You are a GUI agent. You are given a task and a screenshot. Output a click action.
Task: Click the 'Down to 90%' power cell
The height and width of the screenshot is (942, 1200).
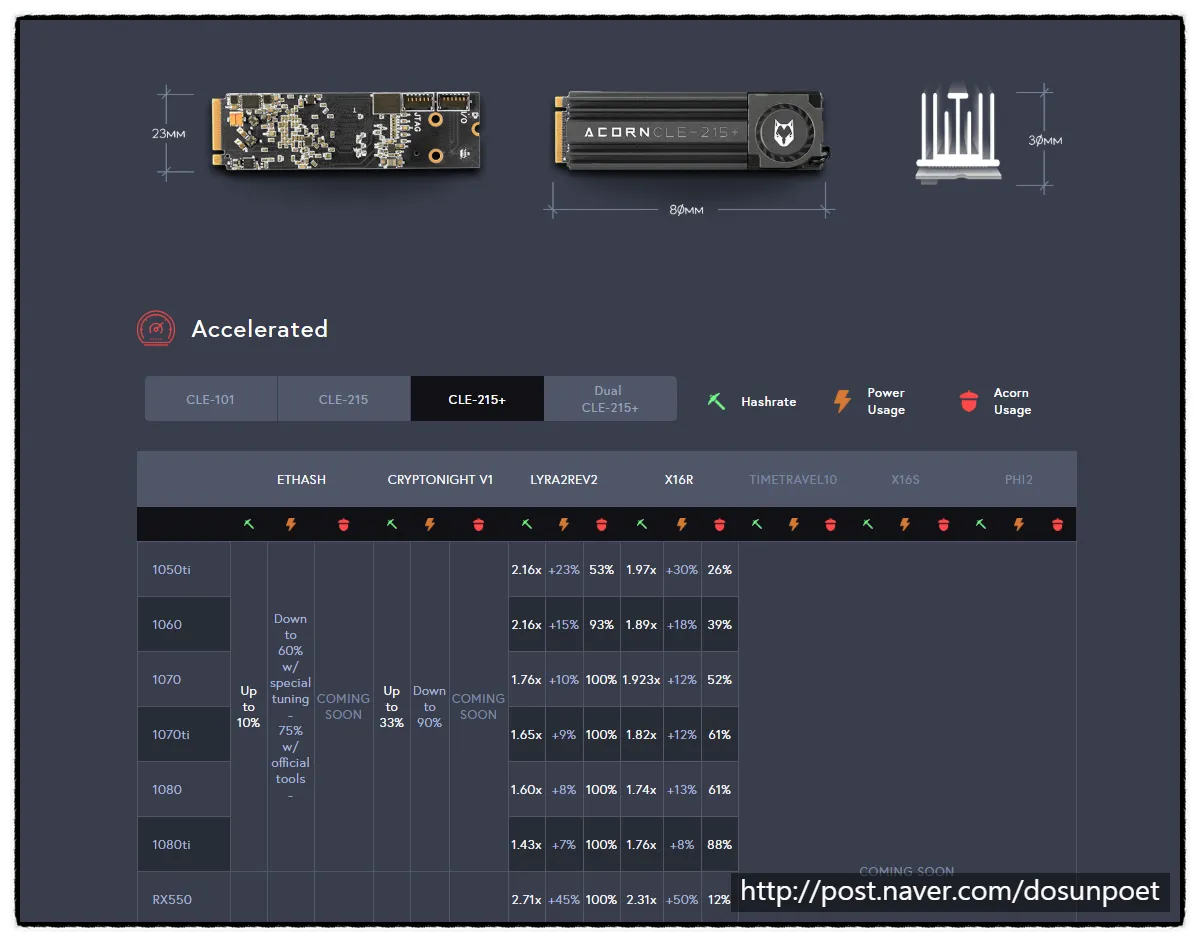[430, 707]
